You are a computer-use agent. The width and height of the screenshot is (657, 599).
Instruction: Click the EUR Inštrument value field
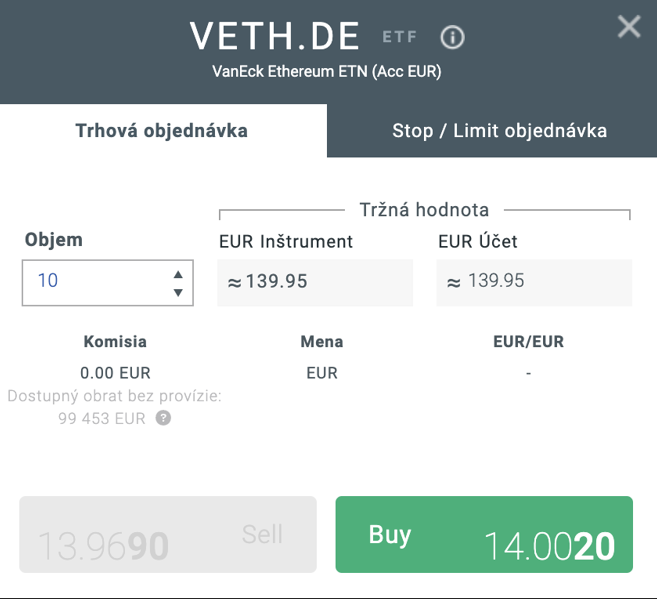point(315,282)
